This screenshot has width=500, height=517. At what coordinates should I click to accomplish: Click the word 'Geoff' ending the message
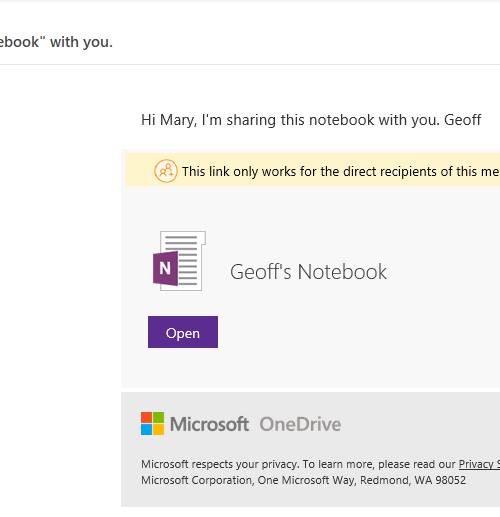463,120
